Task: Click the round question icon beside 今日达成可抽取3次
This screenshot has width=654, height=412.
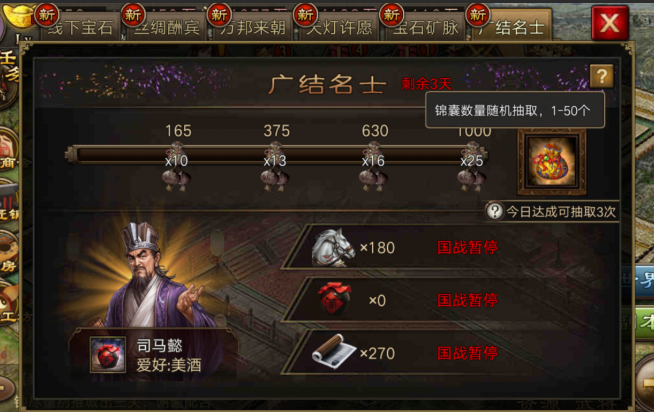Action: tap(495, 211)
